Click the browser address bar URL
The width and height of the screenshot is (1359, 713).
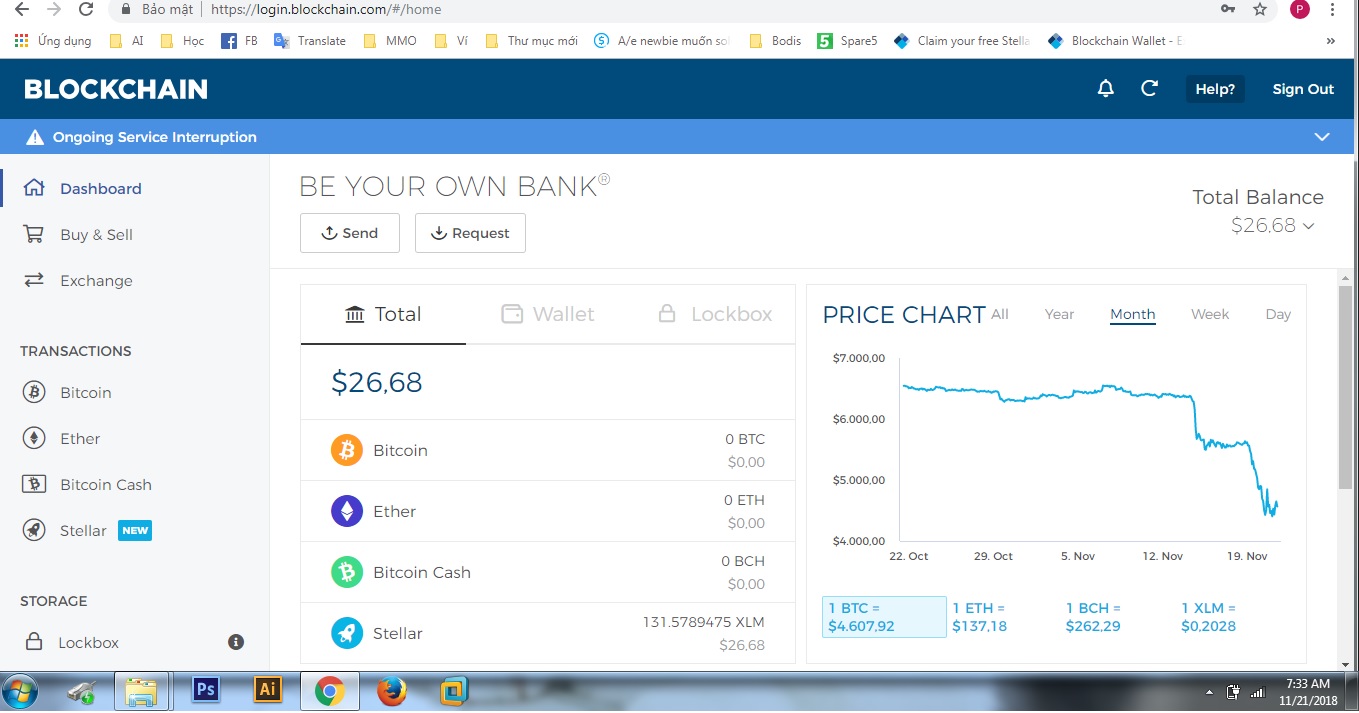click(x=326, y=10)
